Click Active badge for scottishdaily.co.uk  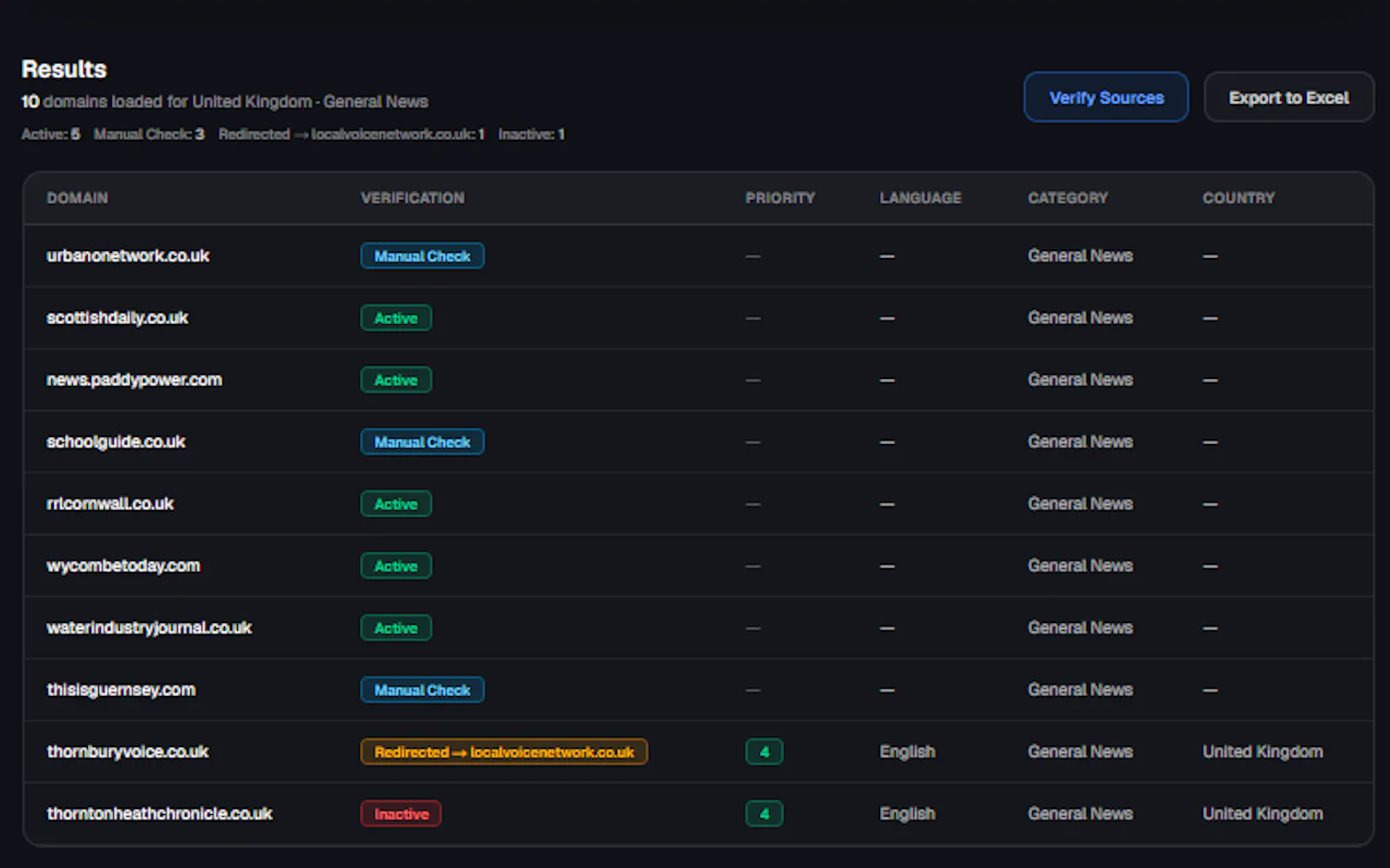tap(396, 318)
